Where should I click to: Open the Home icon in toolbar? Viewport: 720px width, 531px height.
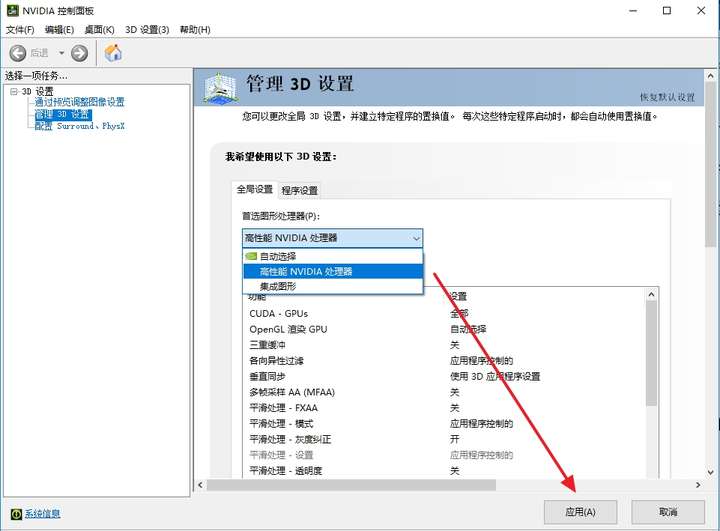point(113,53)
